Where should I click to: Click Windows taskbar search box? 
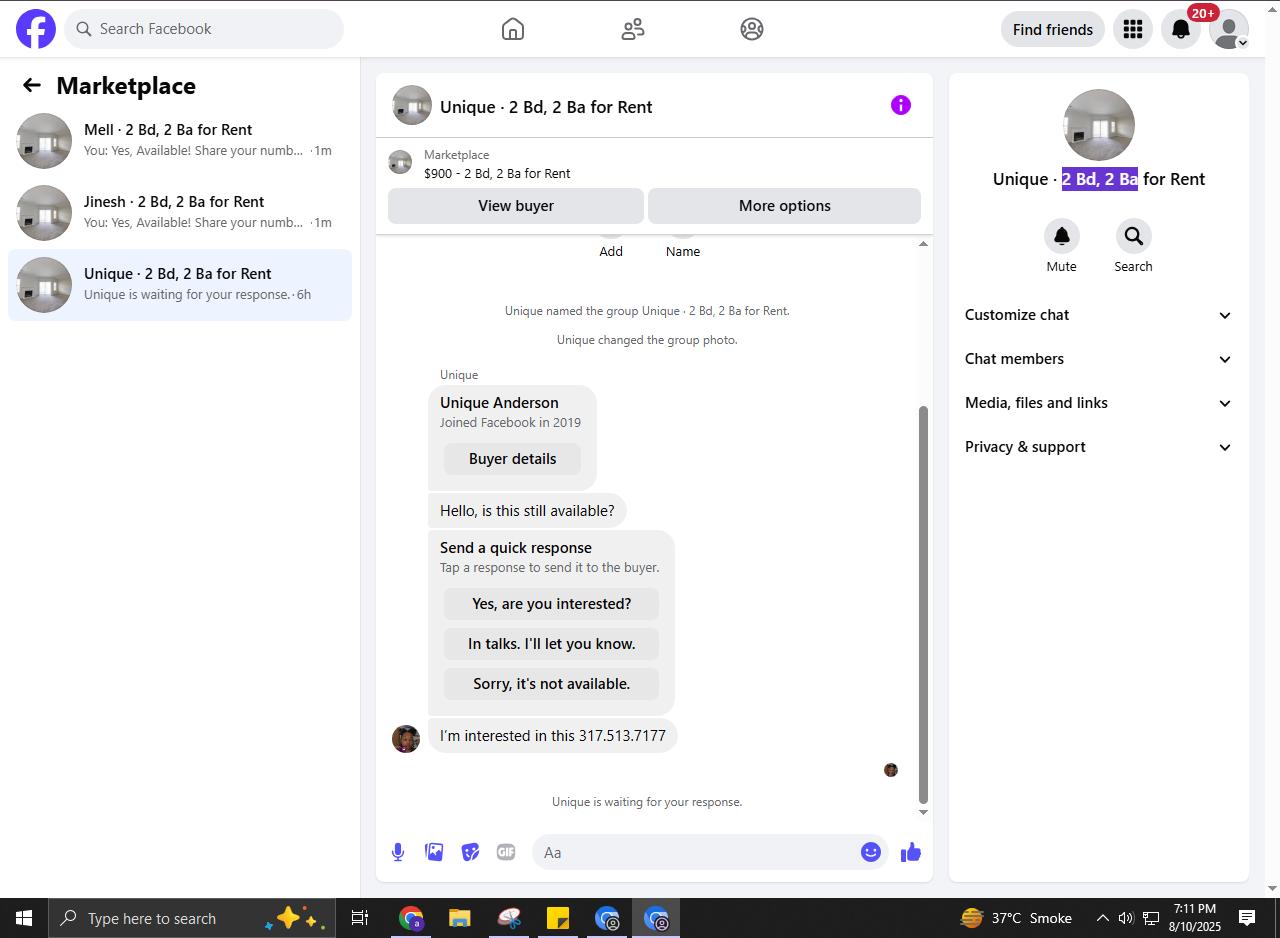[x=190, y=918]
